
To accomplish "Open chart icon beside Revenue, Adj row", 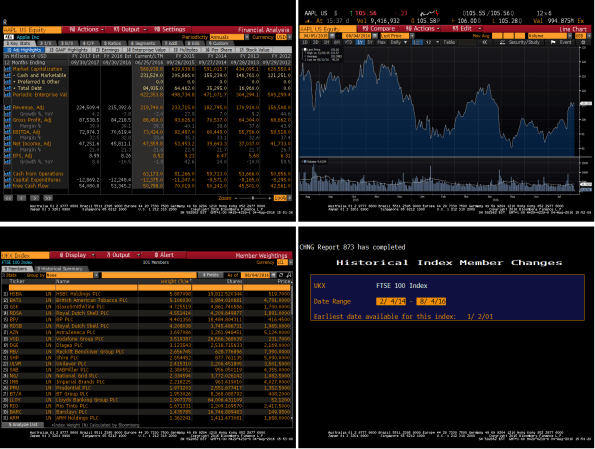I will [7, 107].
